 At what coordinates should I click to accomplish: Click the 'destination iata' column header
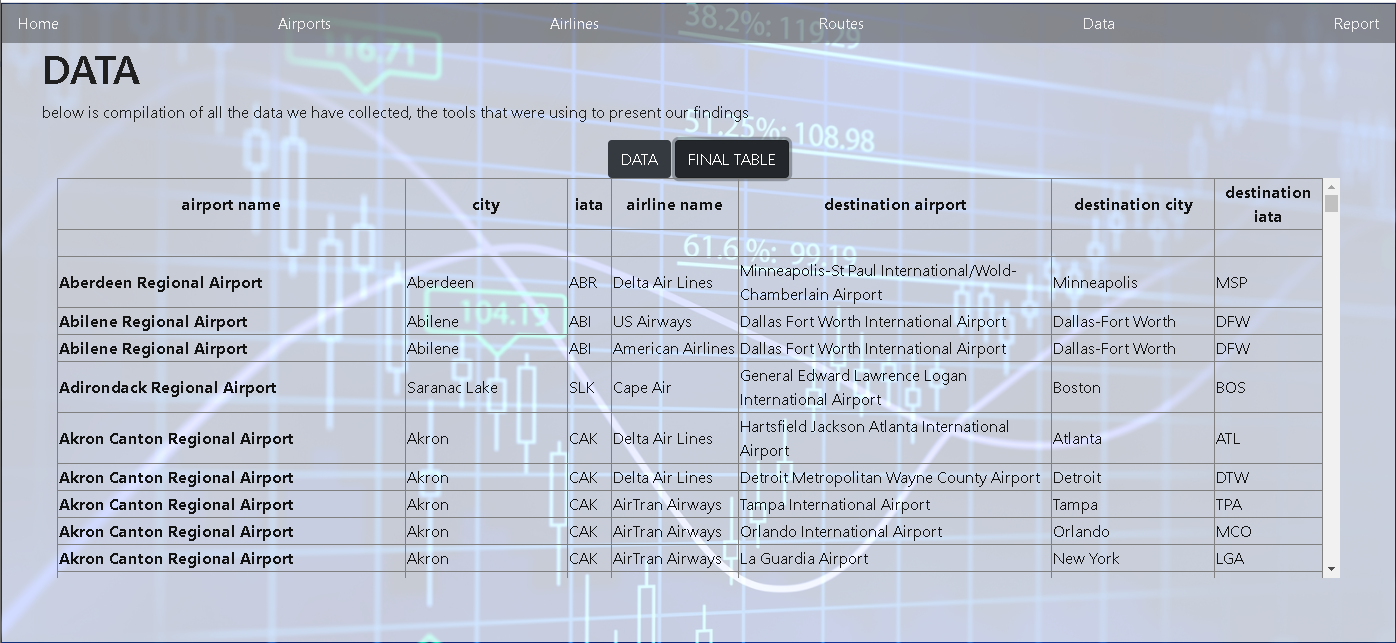tap(1268, 204)
